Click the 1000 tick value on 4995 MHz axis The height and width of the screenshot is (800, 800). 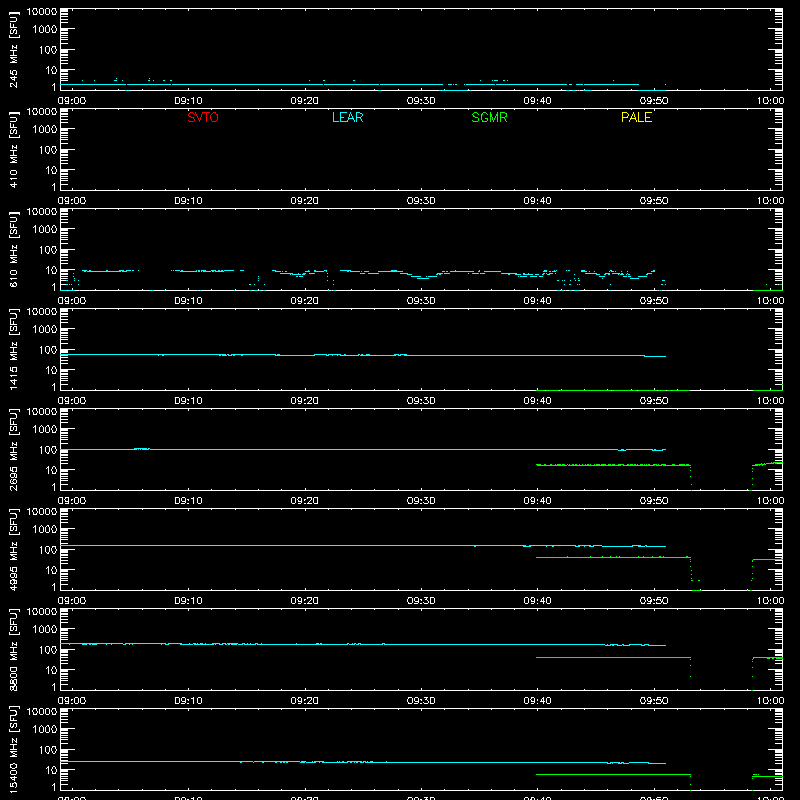point(45,529)
